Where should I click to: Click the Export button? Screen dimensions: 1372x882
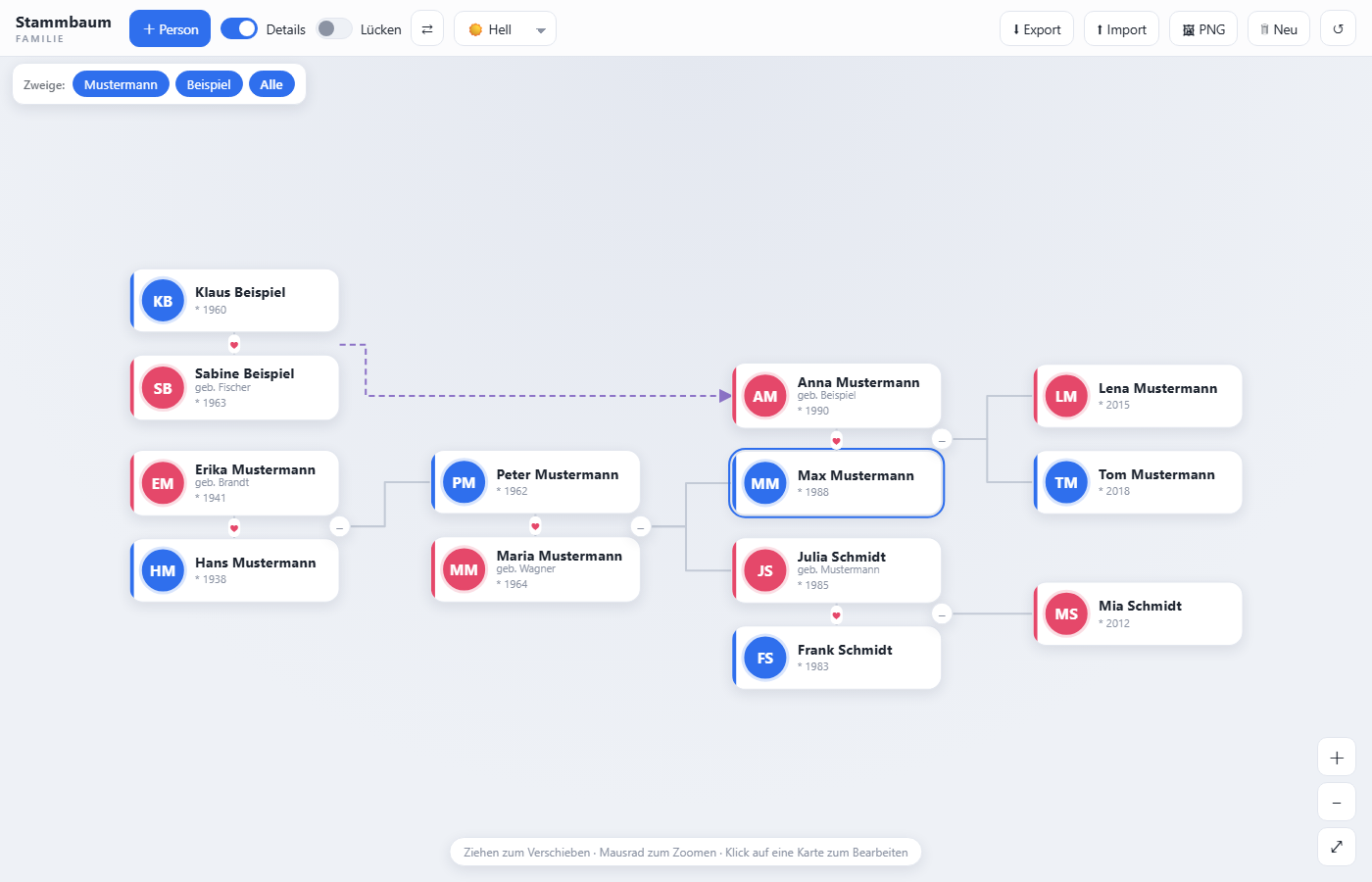(1037, 29)
